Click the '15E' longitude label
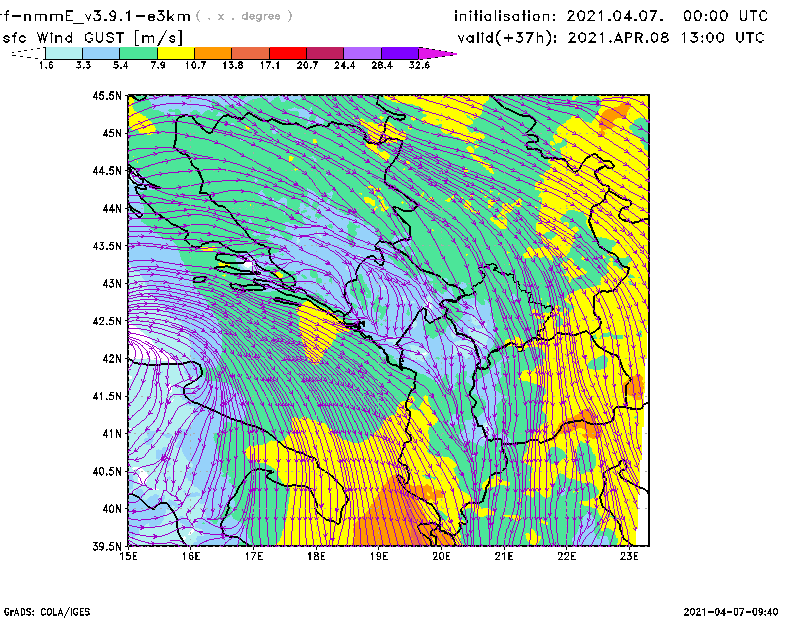Image resolution: width=800 pixels, height=618 pixels. coord(128,556)
